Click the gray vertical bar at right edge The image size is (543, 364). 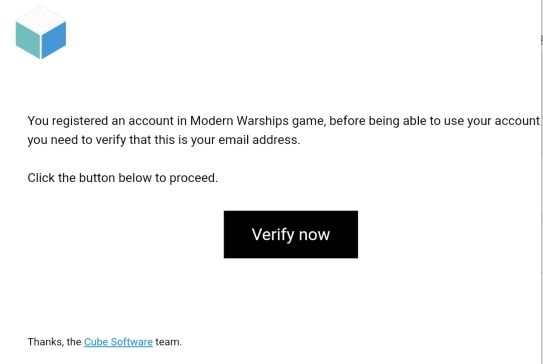pos(541,182)
